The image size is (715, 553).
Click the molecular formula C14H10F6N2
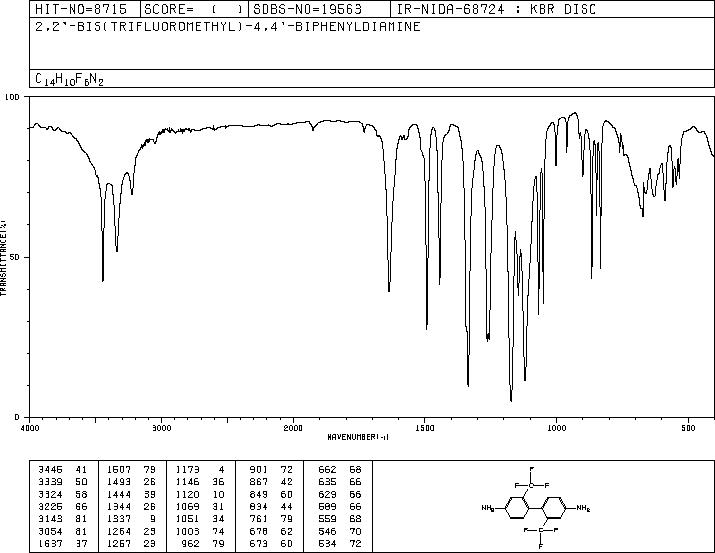pyautogui.click(x=69, y=79)
